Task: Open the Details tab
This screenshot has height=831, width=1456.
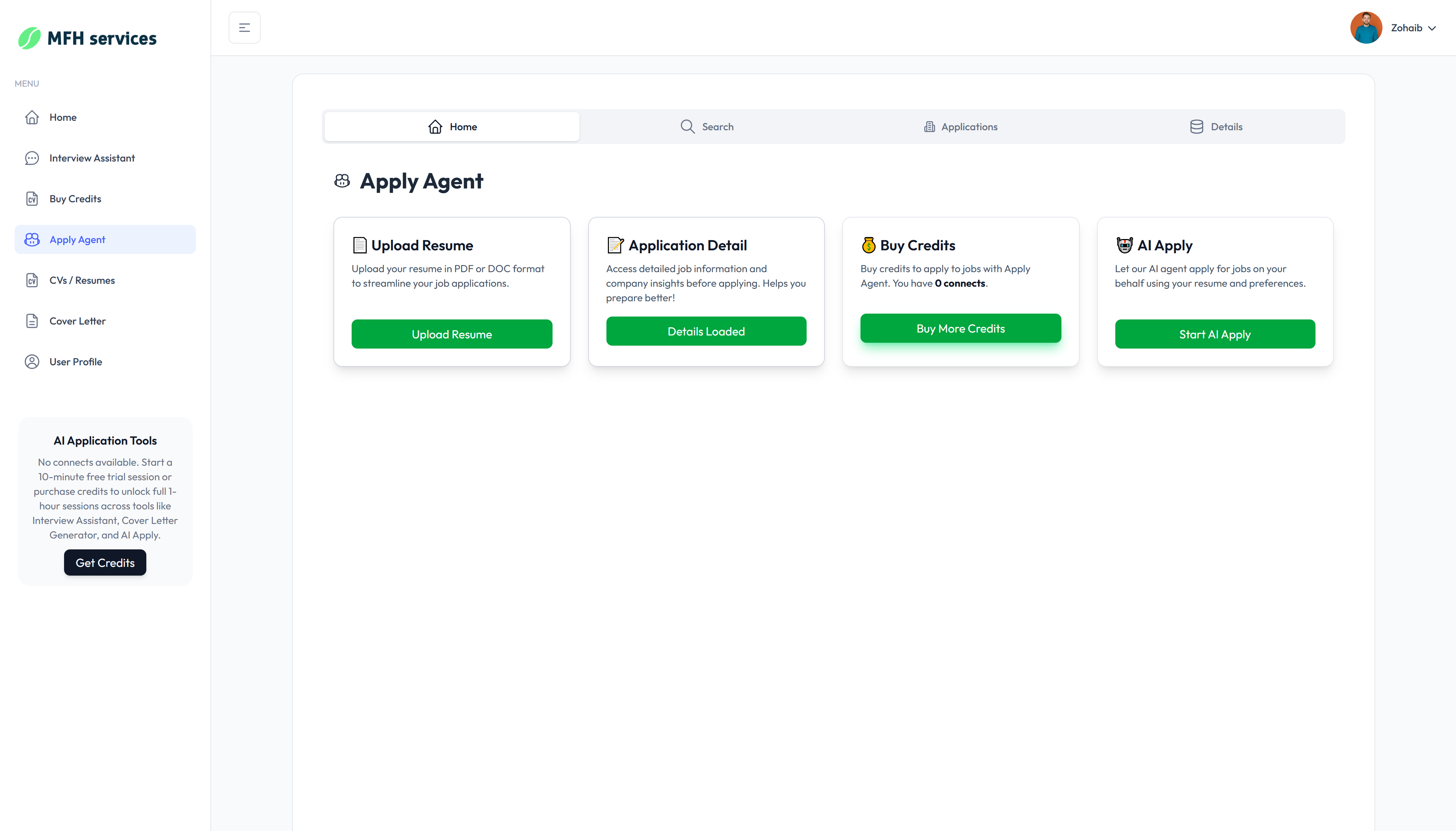Action: [x=1226, y=126]
